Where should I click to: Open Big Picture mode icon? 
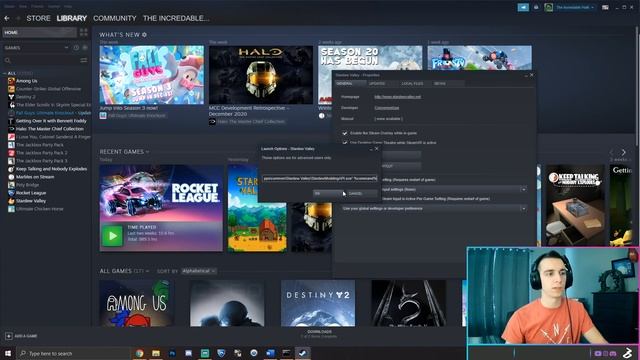click(605, 7)
